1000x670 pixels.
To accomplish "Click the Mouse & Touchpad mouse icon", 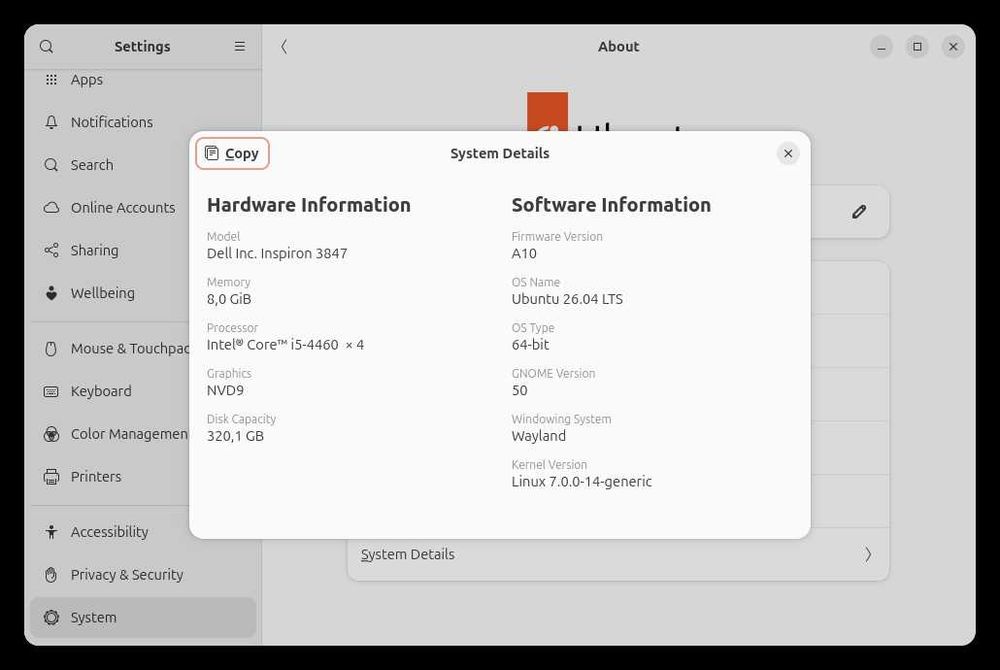I will pos(52,349).
